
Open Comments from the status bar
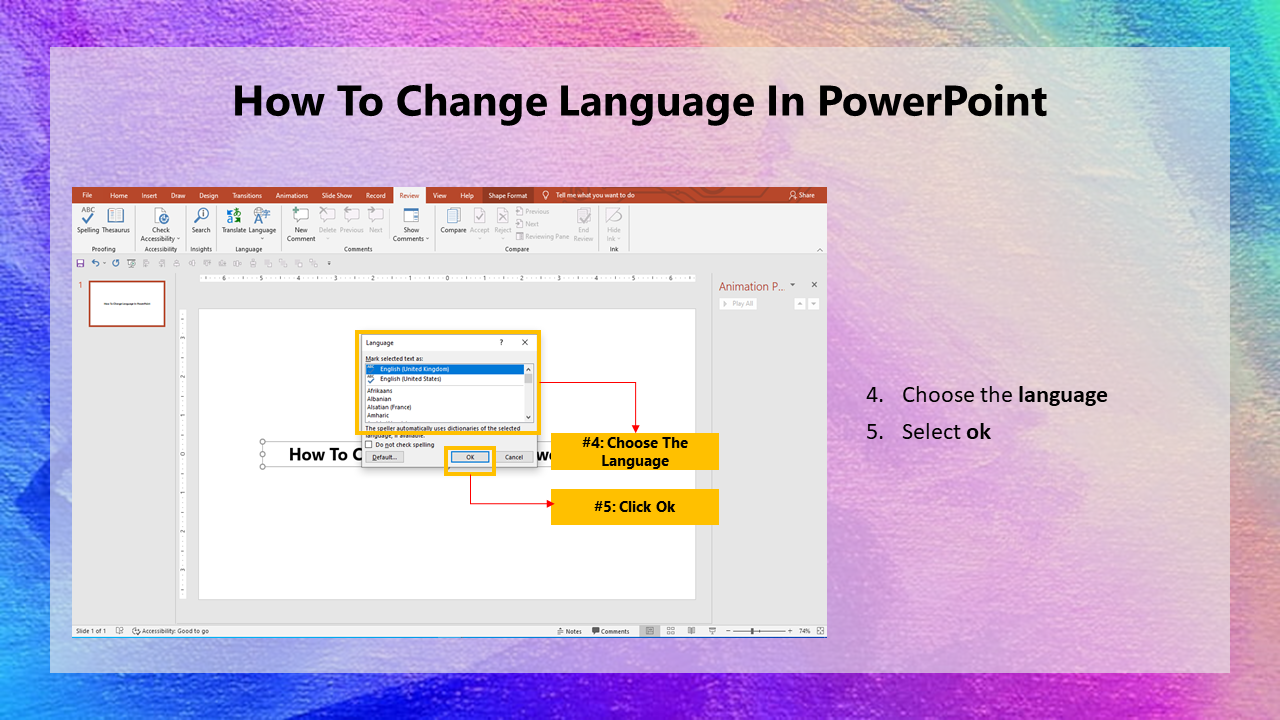[611, 631]
